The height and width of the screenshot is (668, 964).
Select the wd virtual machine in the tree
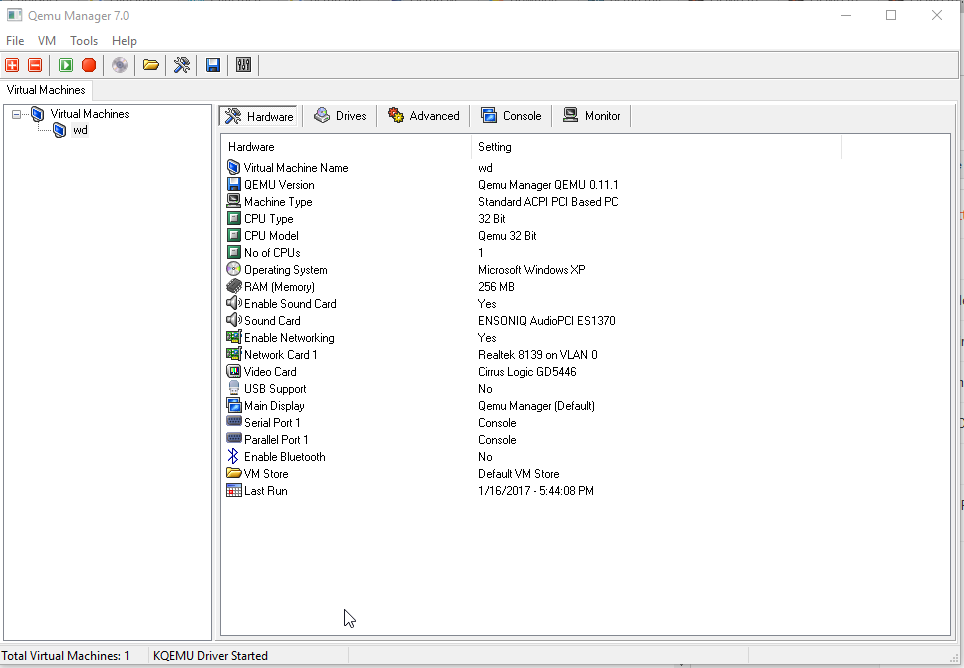[x=80, y=129]
